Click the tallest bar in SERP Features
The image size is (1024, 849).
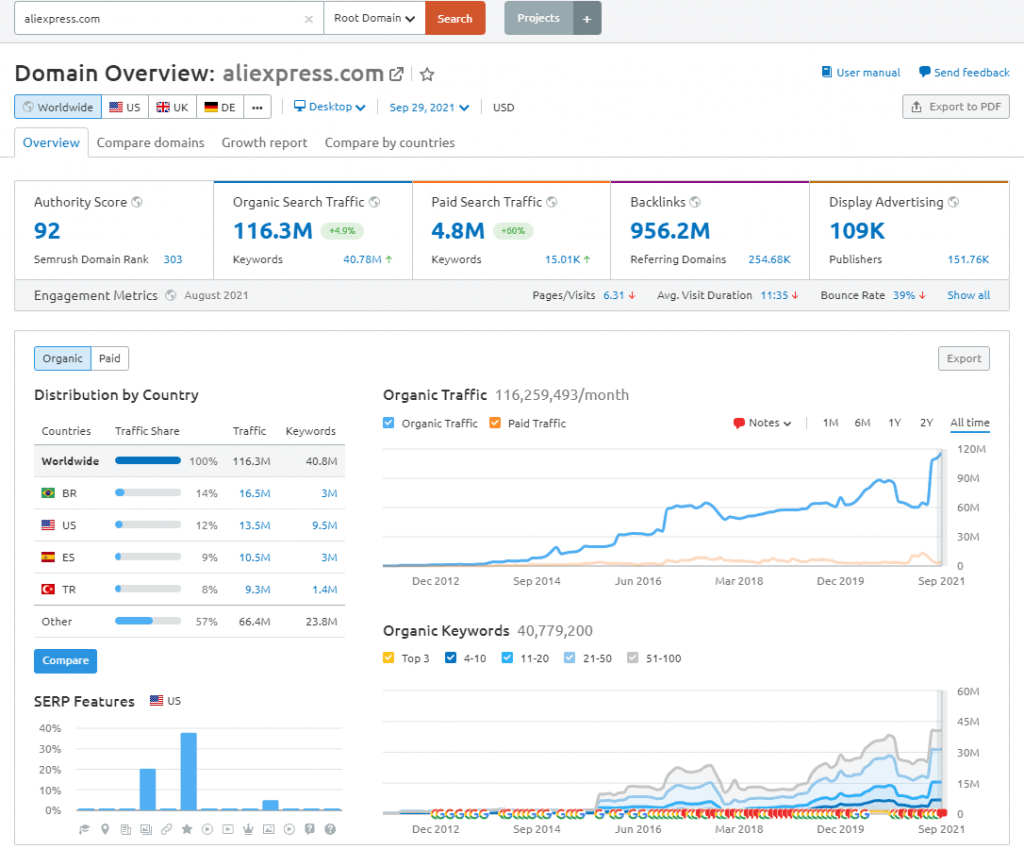(189, 771)
